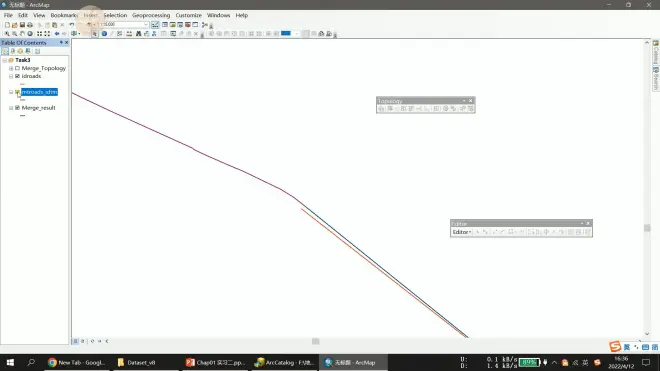The image size is (660, 371).
Task: Close the Topology floating toolbar
Action: (471, 101)
